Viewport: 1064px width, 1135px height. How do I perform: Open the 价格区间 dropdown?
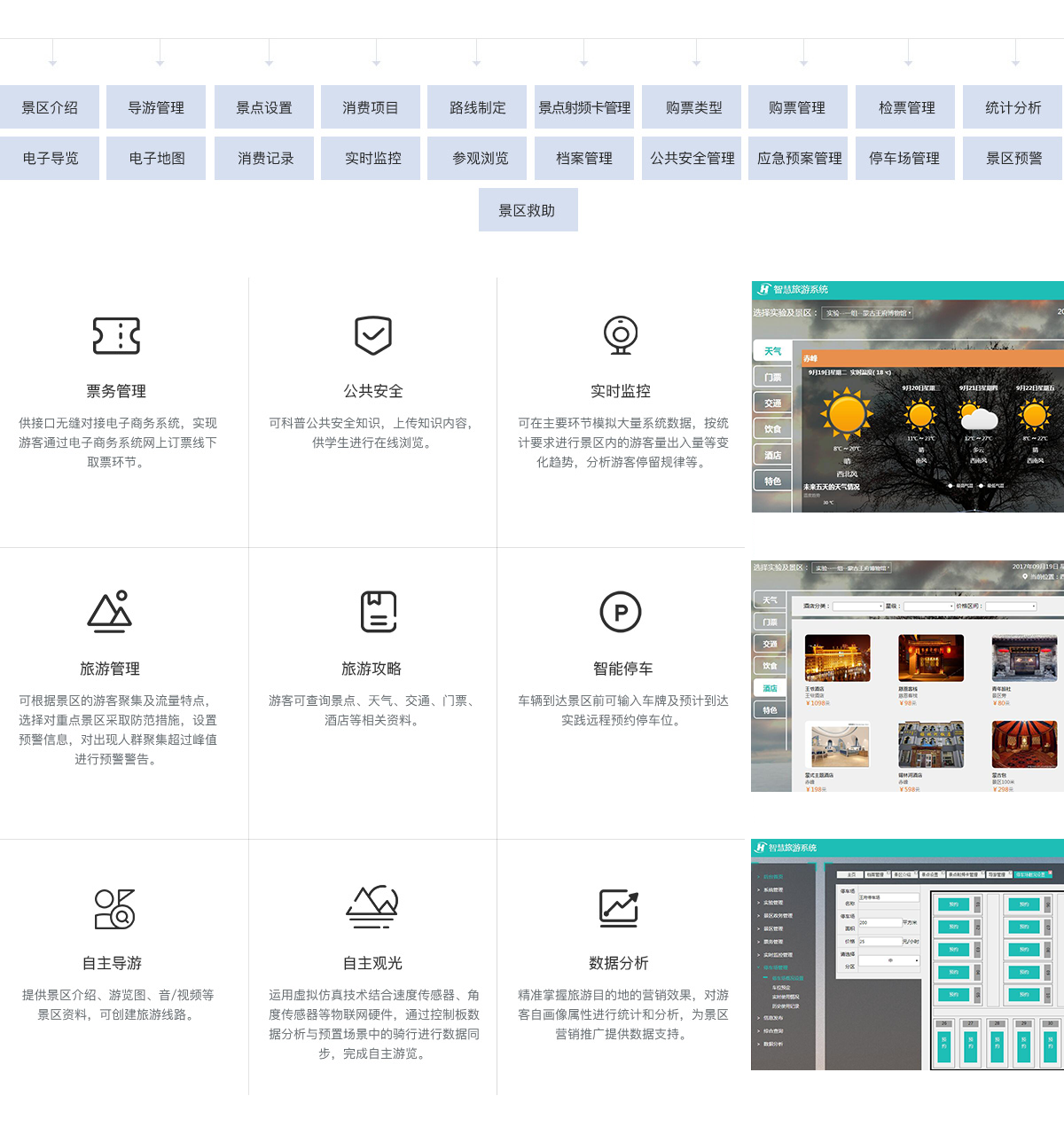pos(1011,607)
